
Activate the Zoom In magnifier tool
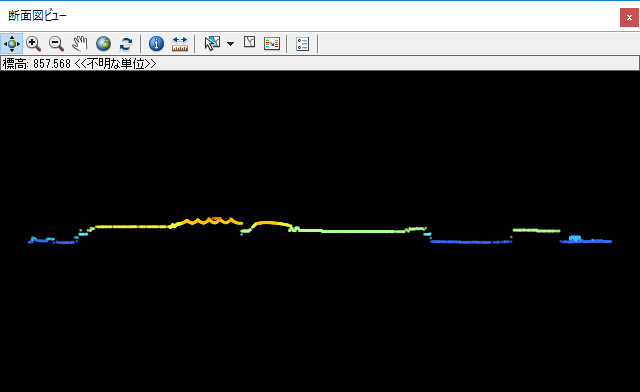click(33, 43)
